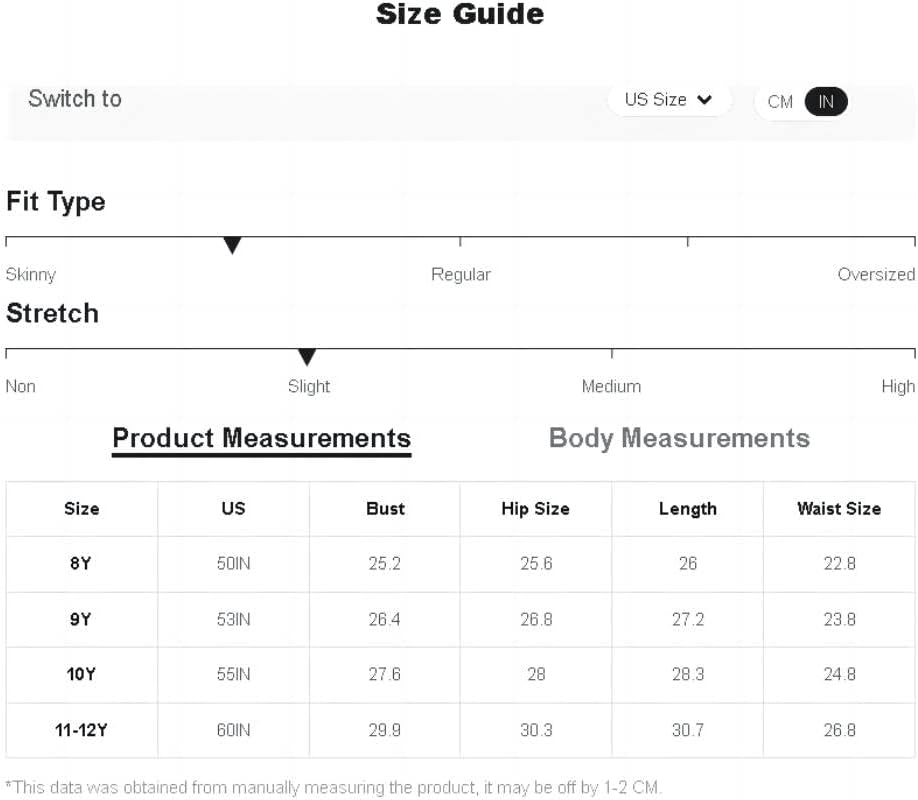Click the Stretch triangle marker
The image size is (918, 800).
[x=307, y=357]
